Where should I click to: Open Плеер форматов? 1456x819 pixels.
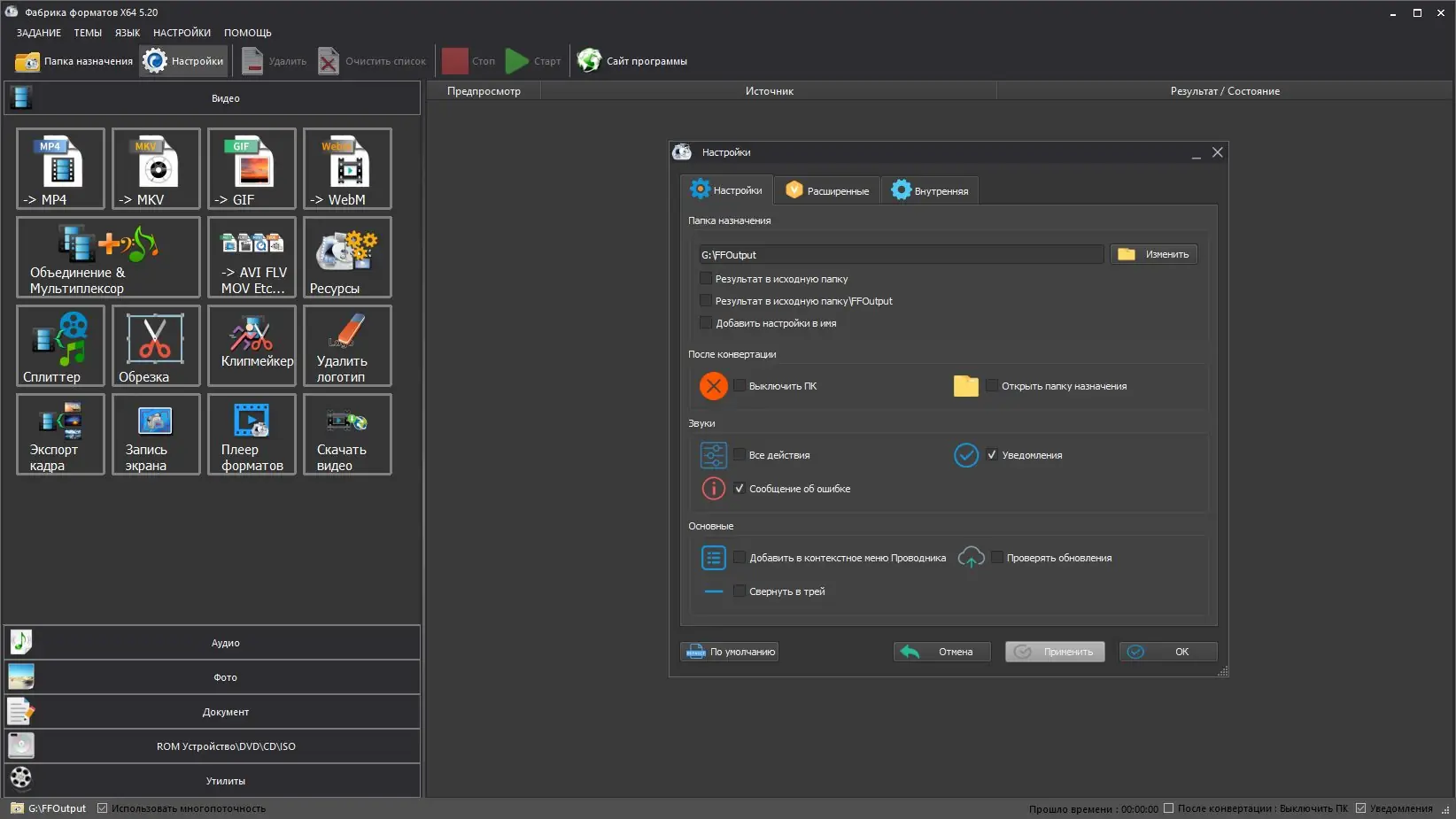click(x=252, y=434)
